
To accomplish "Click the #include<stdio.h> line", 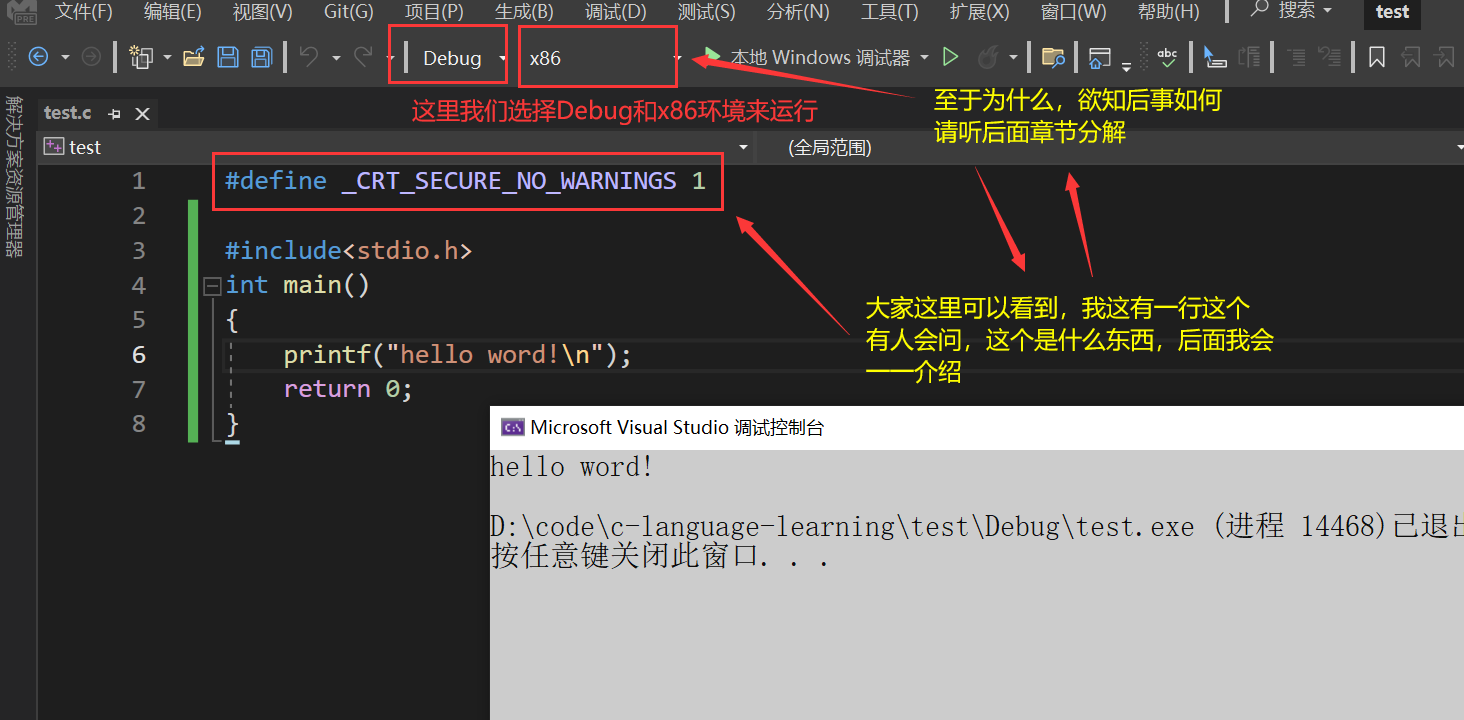I will pos(348,250).
